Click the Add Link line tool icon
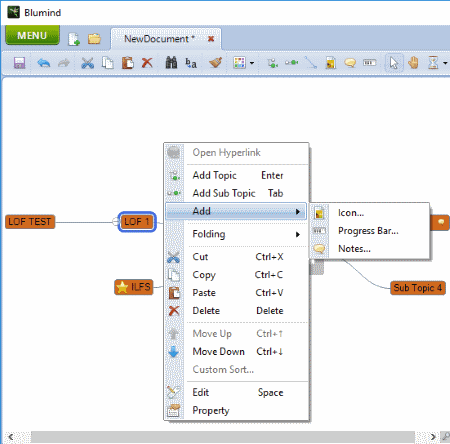The image size is (450, 444). [x=311, y=62]
